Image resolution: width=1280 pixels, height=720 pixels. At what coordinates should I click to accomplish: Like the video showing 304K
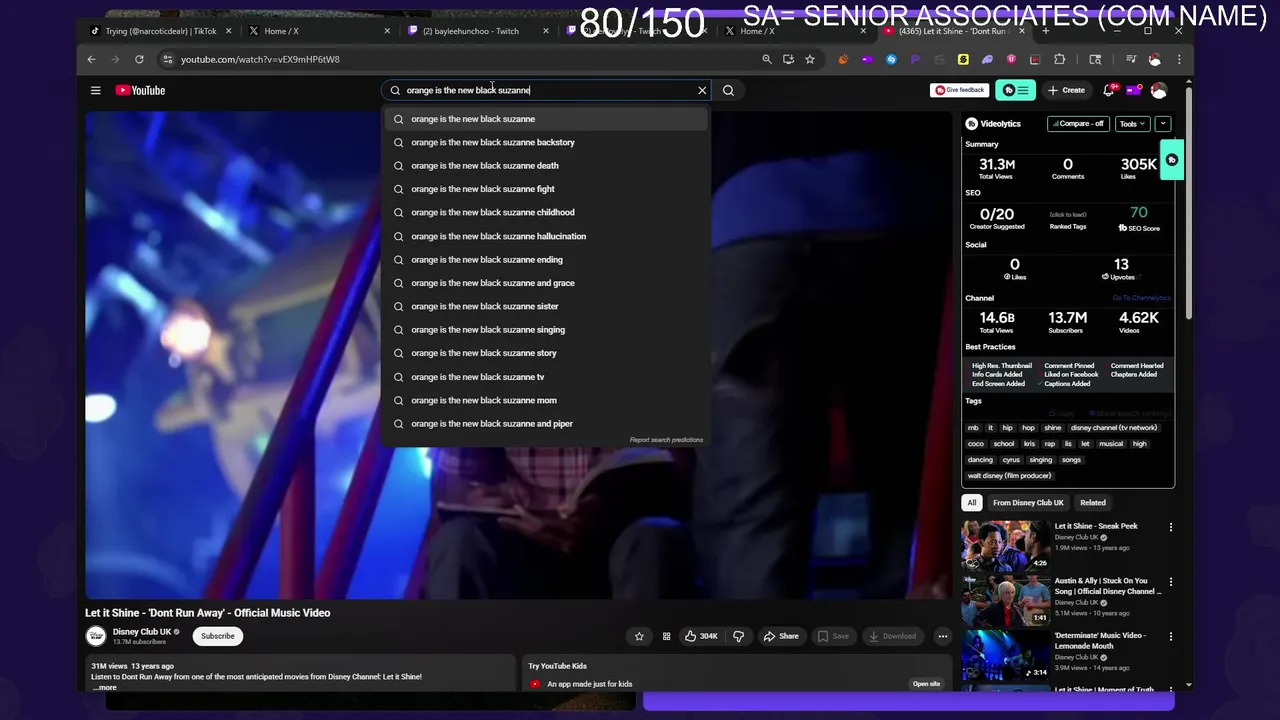click(701, 636)
